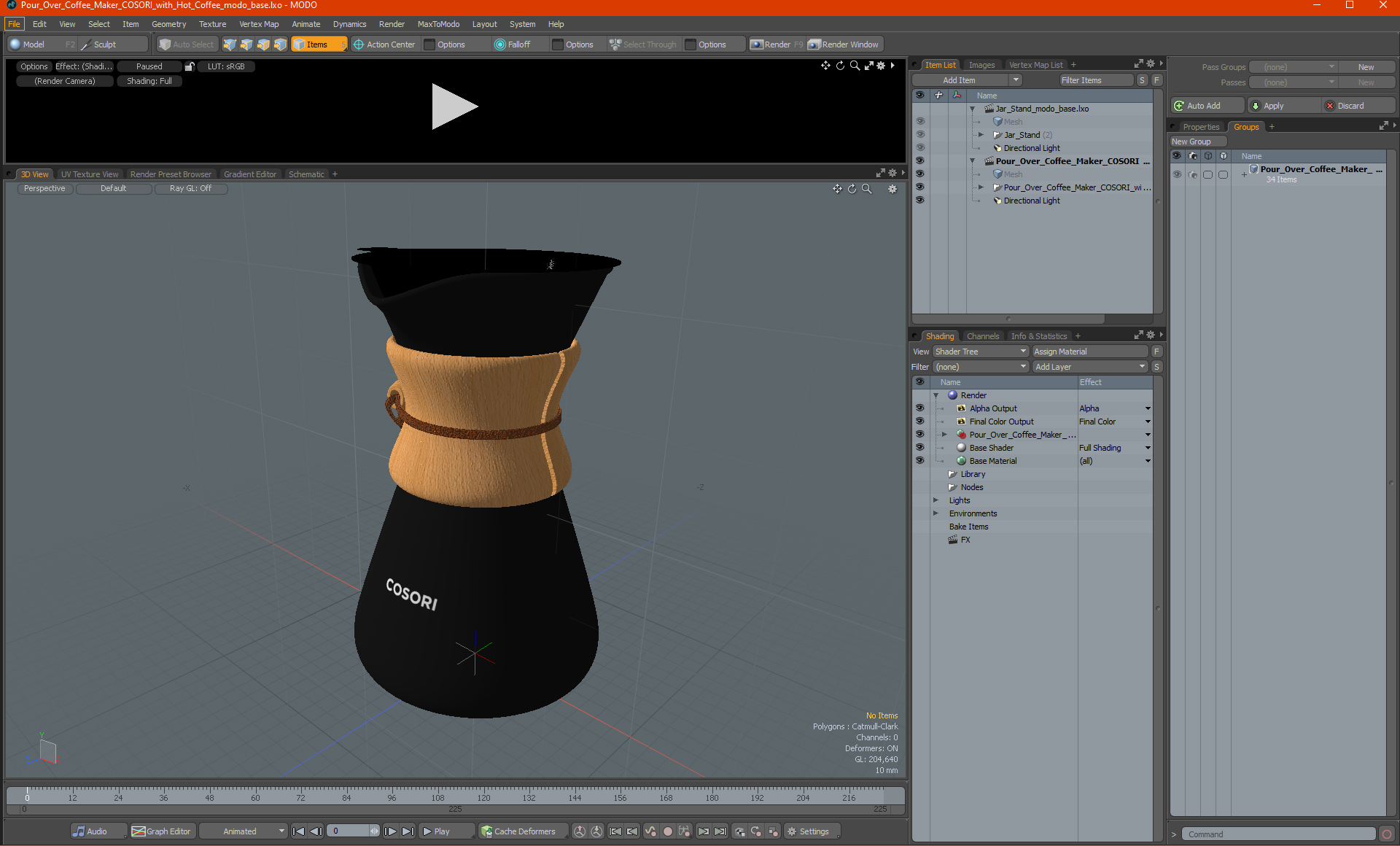Image resolution: width=1400 pixels, height=846 pixels.
Task: Expand Lights in Shader Tree
Action: [x=936, y=500]
